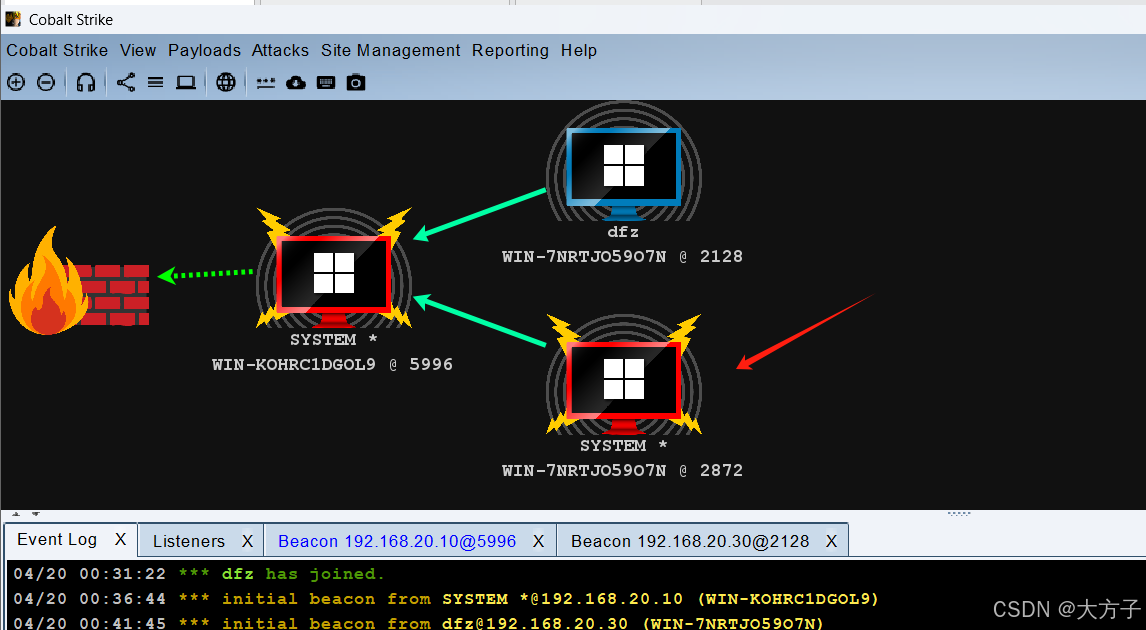
Task: Open the Reporting menu
Action: point(510,50)
